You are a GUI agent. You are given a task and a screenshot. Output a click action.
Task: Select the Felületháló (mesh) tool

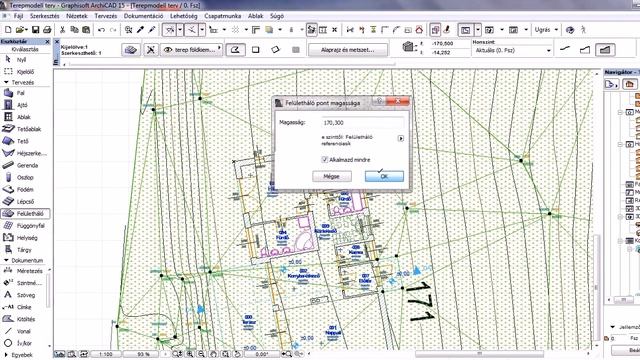point(25,213)
